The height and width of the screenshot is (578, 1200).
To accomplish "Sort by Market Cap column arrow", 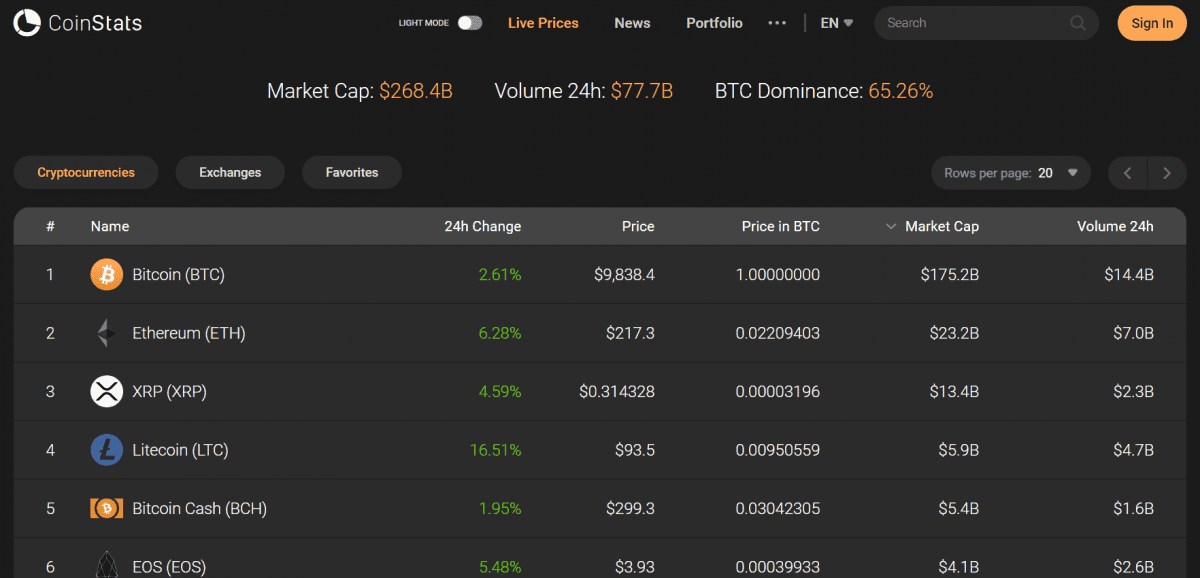I will point(891,227).
